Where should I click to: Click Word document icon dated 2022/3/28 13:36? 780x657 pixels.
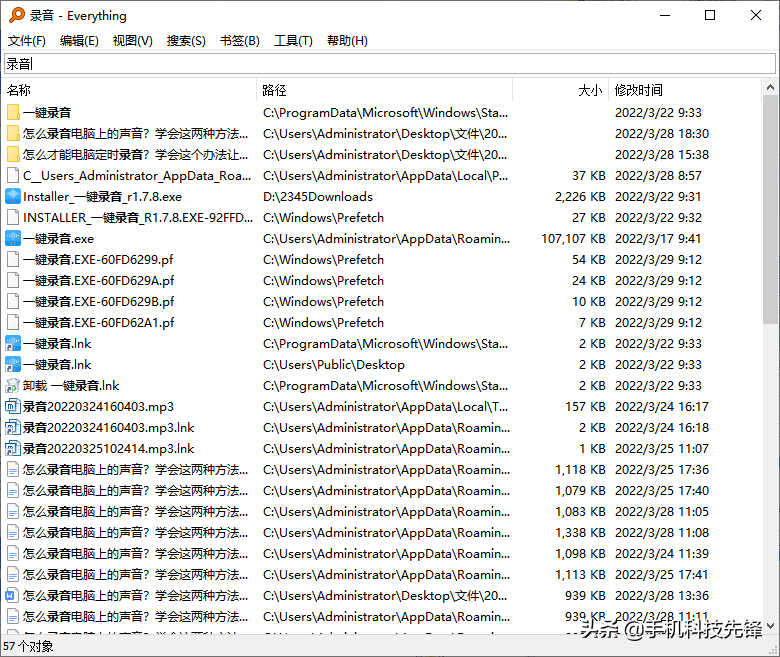(x=12, y=595)
